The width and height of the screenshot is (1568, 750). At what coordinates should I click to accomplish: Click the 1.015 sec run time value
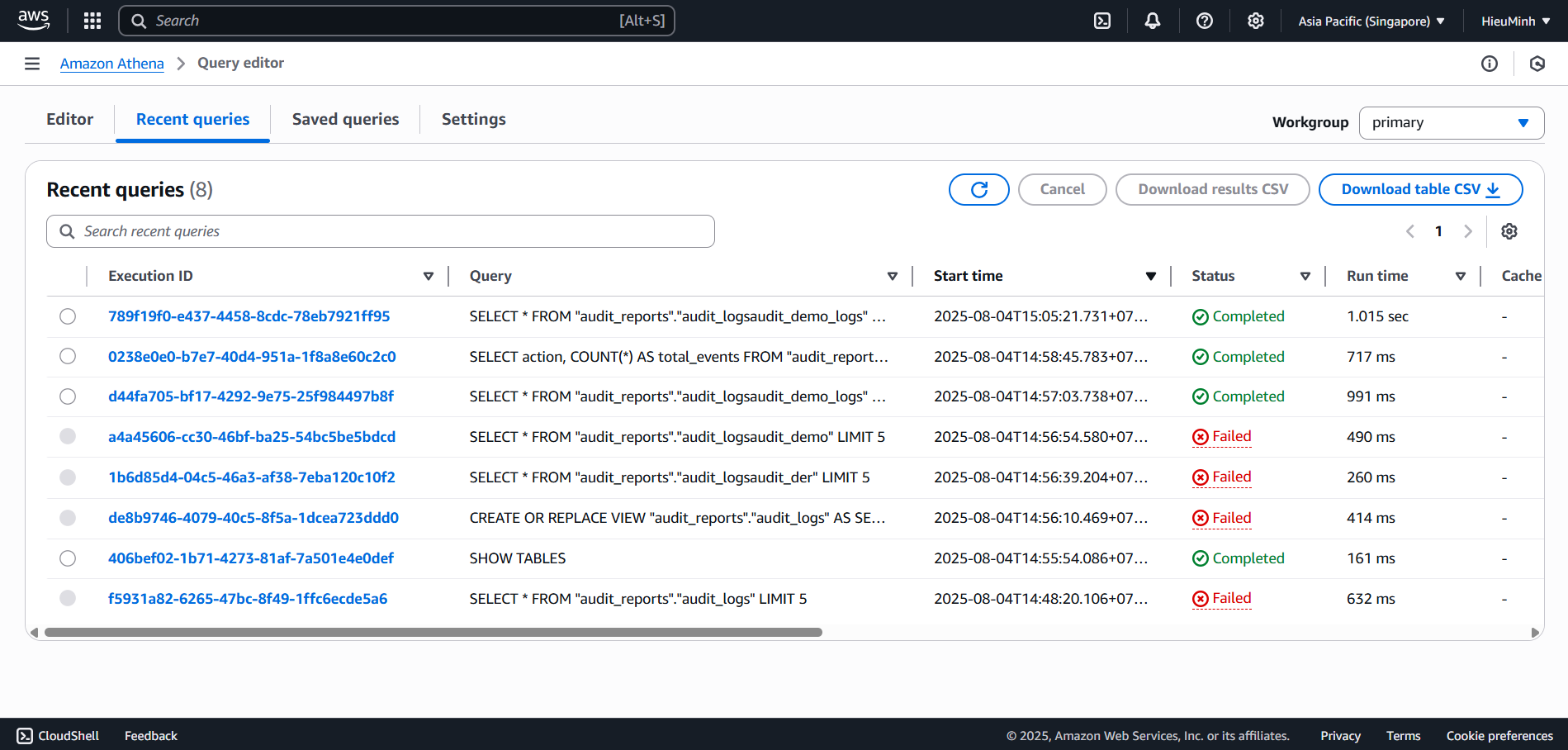point(1378,316)
